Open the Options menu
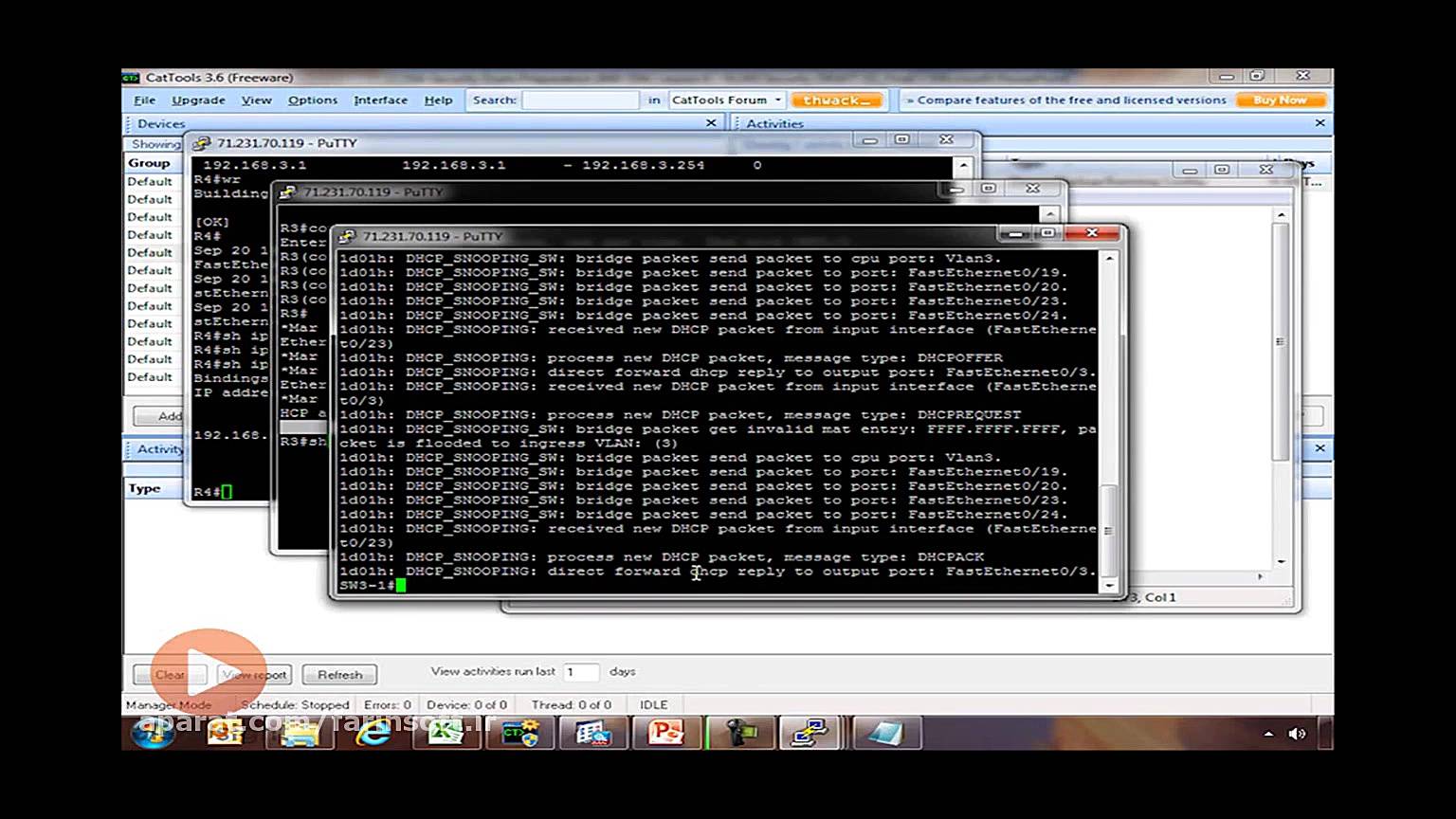The image size is (1456, 819). point(313,100)
